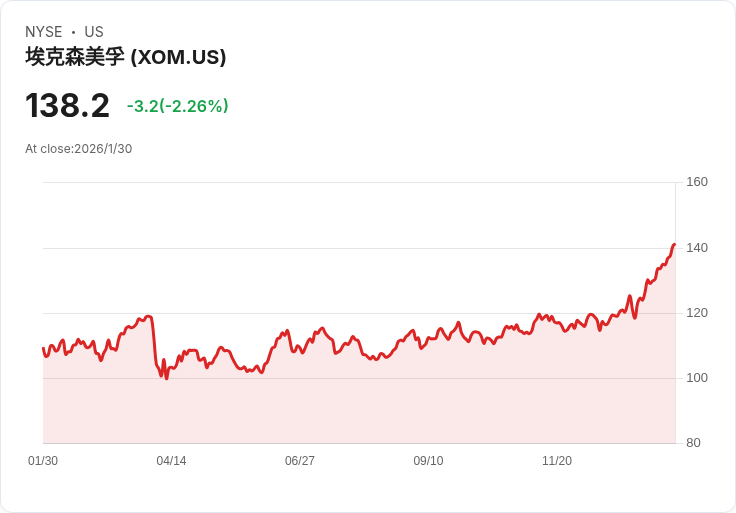This screenshot has height=513, width=736.
Task: Select the 埃克森美孚 (XOM.US) stock title
Action: click(x=126, y=57)
